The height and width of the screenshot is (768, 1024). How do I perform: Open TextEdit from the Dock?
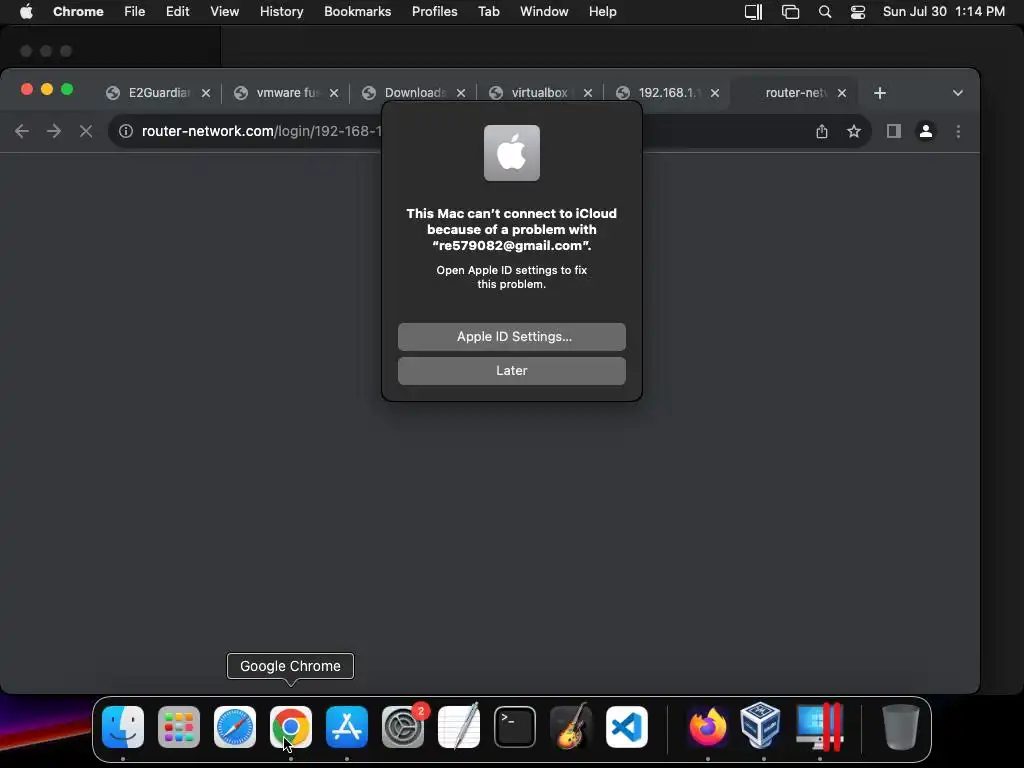point(458,726)
